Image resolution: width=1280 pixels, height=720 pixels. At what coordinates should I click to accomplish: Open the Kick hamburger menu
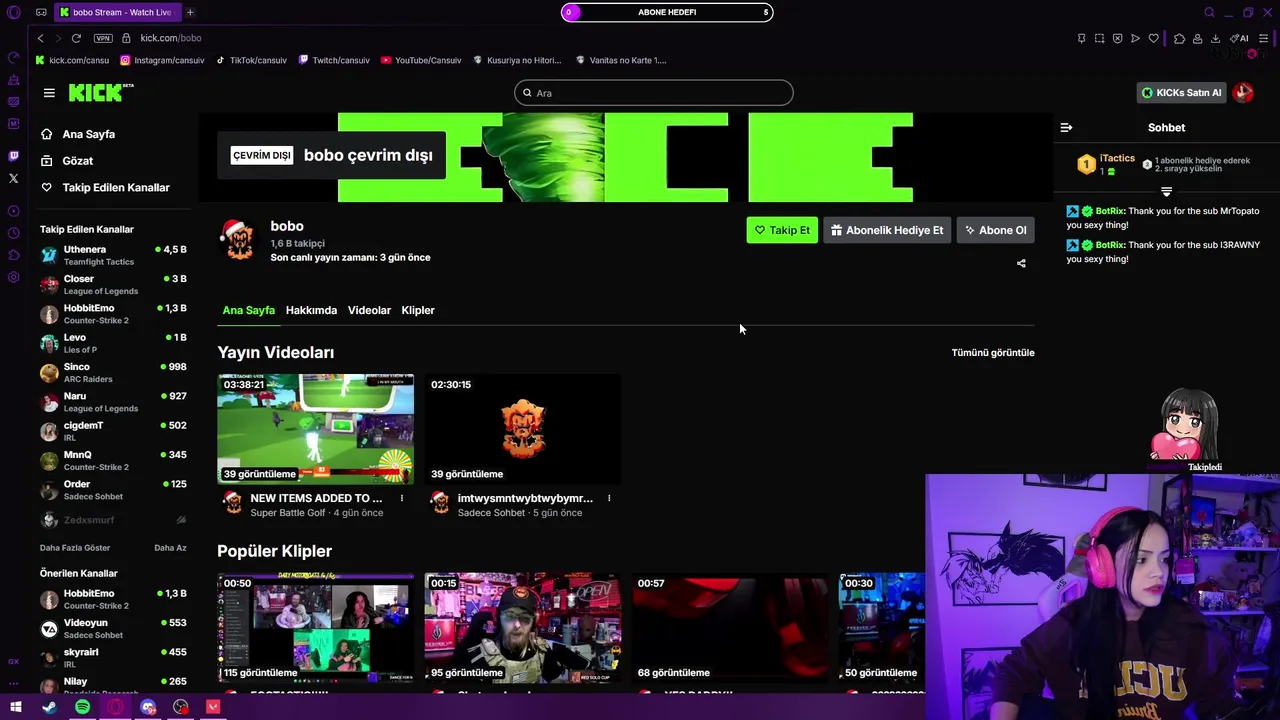[49, 93]
